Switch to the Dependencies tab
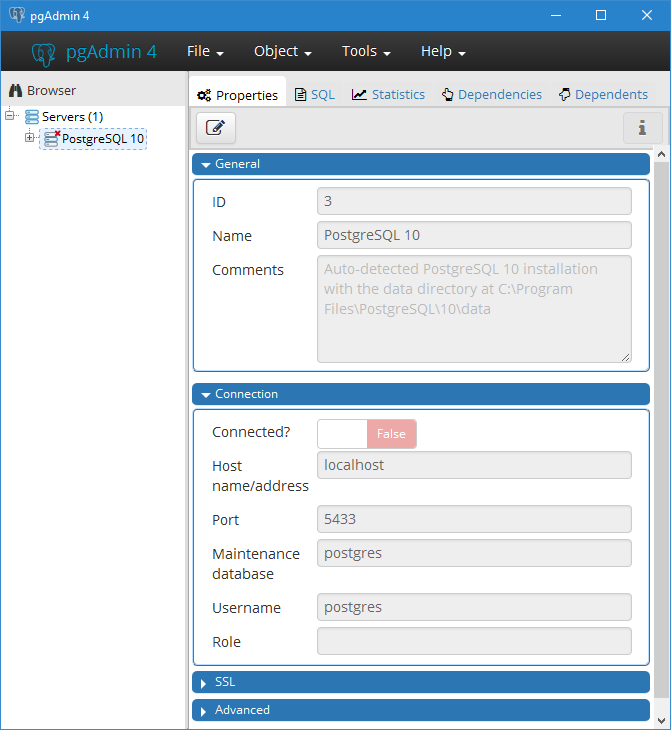 coord(492,95)
